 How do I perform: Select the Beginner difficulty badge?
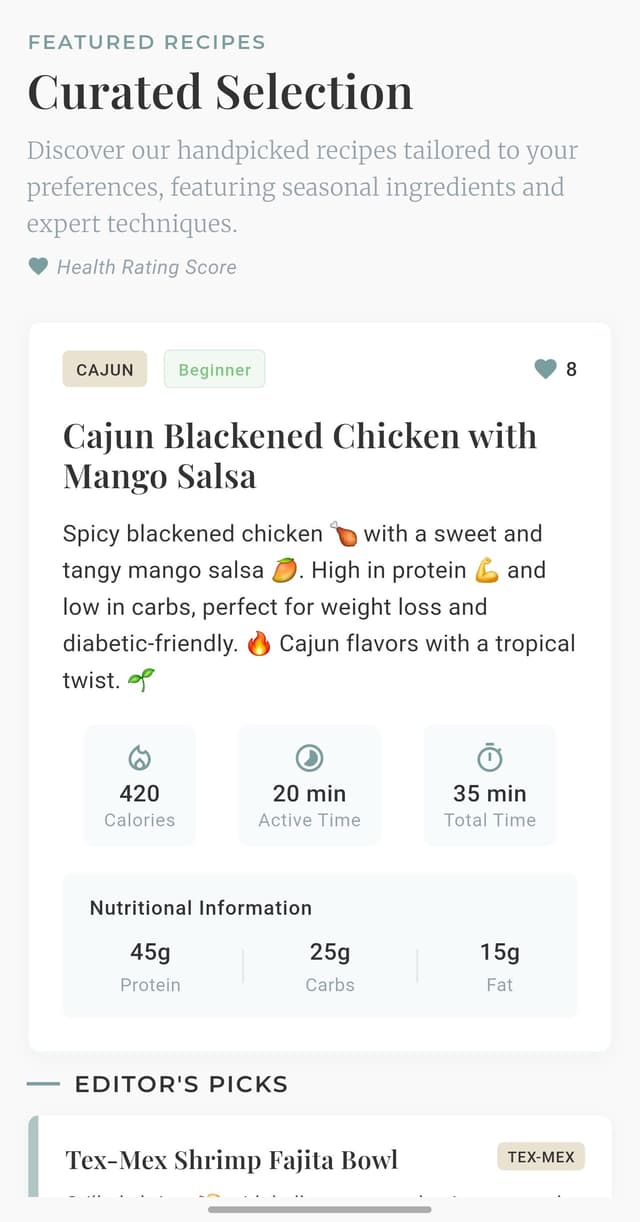(214, 369)
